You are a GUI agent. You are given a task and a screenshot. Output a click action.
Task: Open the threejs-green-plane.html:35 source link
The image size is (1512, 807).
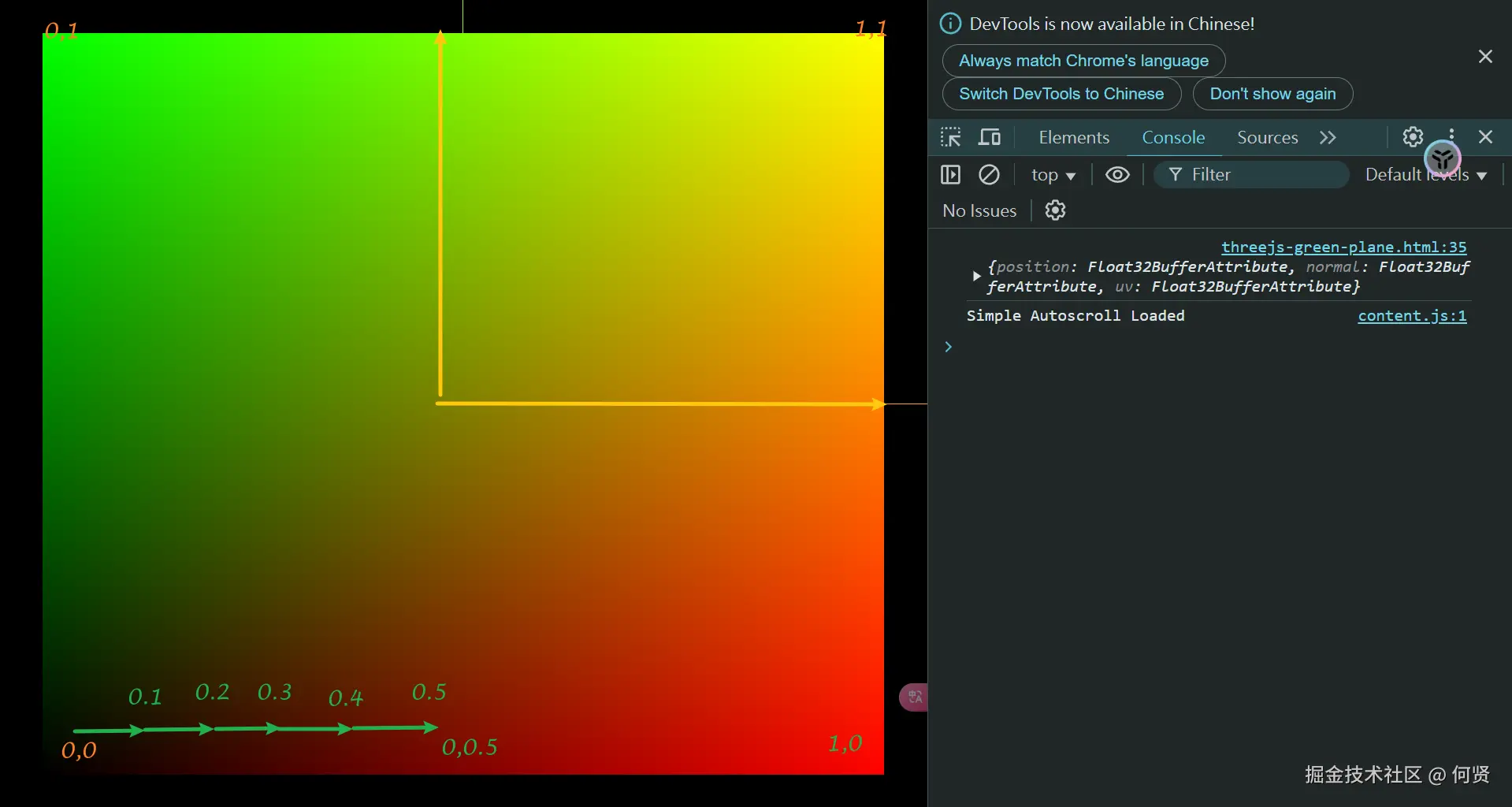pyautogui.click(x=1343, y=247)
